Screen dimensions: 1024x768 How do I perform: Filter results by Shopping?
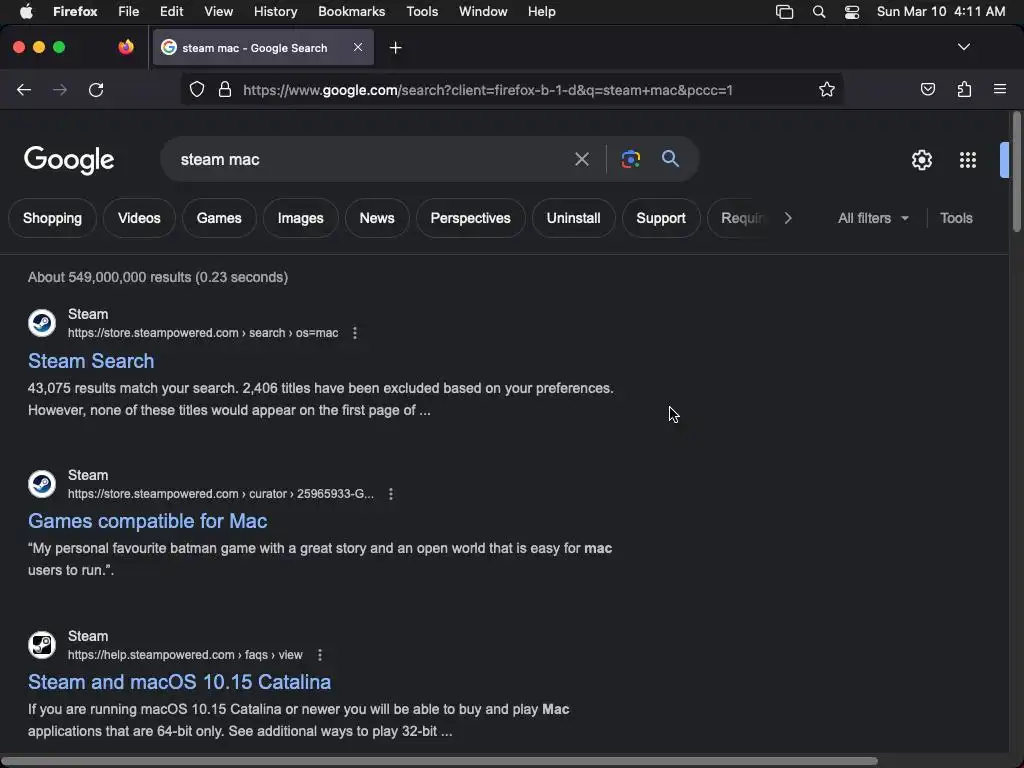coord(52,218)
